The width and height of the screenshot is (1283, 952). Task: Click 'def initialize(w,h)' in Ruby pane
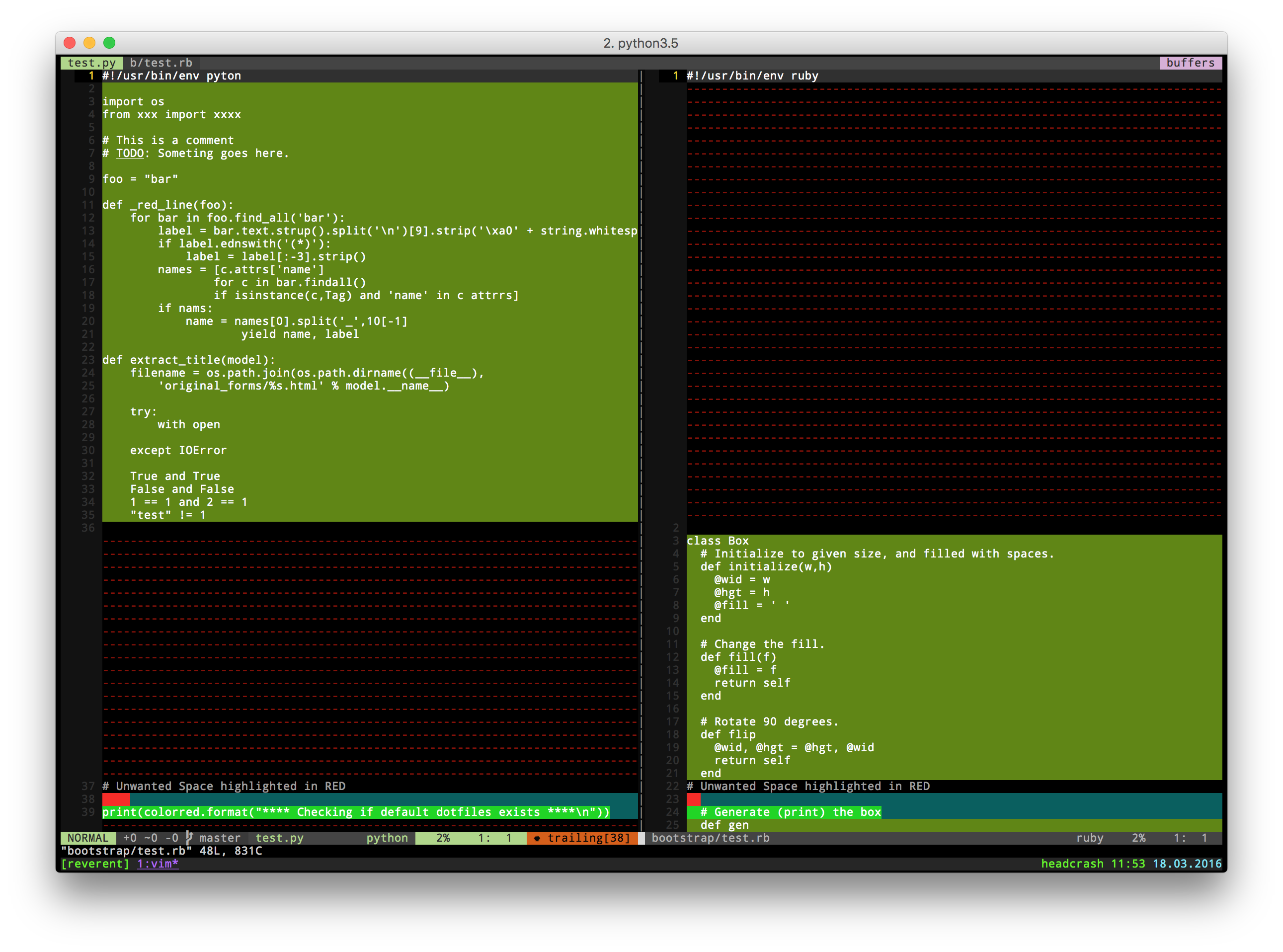[766, 567]
